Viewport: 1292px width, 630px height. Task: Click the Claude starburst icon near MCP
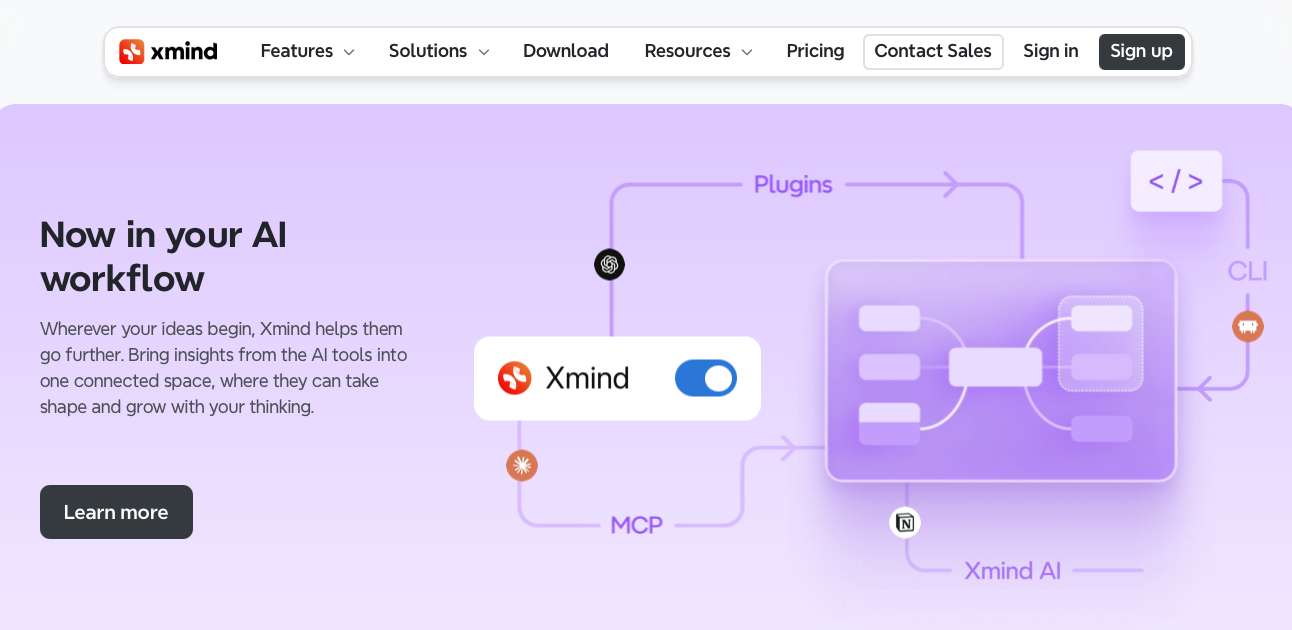522,465
